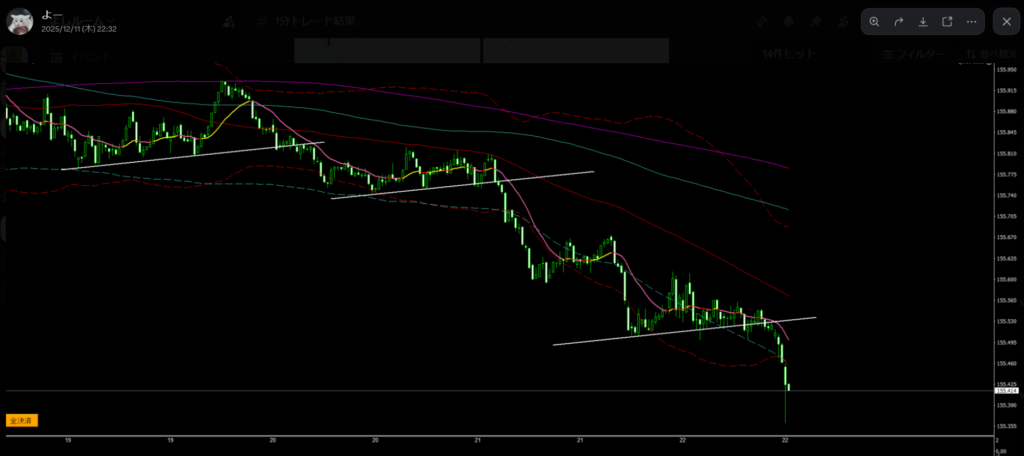
Task: Click the dimmed notification bell icon
Action: (x=789, y=22)
